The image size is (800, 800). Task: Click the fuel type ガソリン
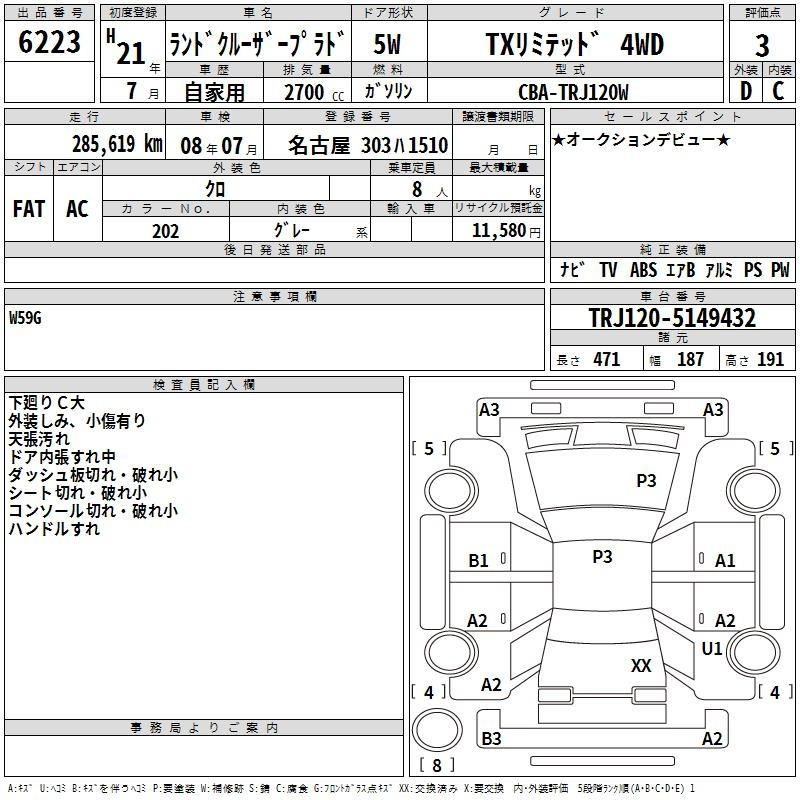pyautogui.click(x=388, y=91)
